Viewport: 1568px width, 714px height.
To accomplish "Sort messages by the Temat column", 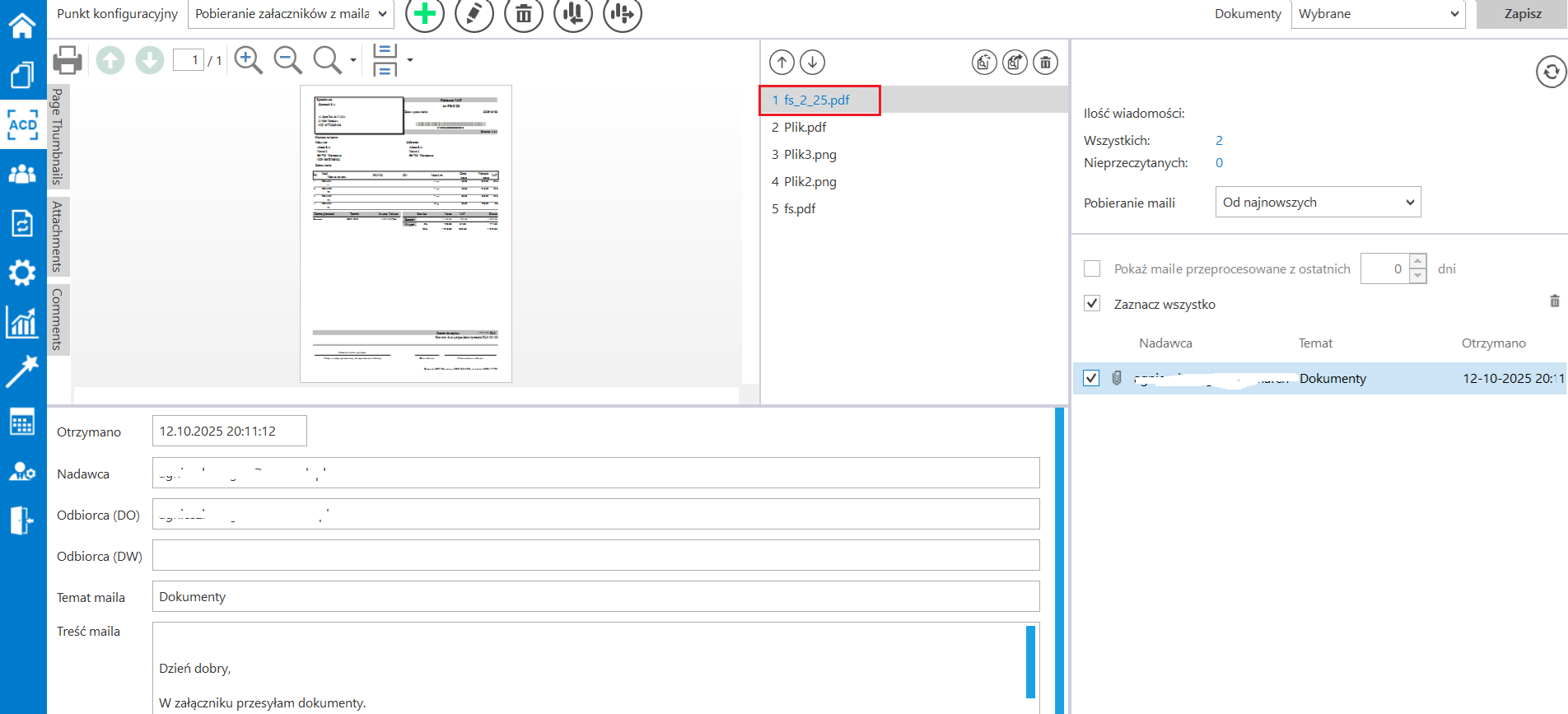I will click(x=1315, y=343).
